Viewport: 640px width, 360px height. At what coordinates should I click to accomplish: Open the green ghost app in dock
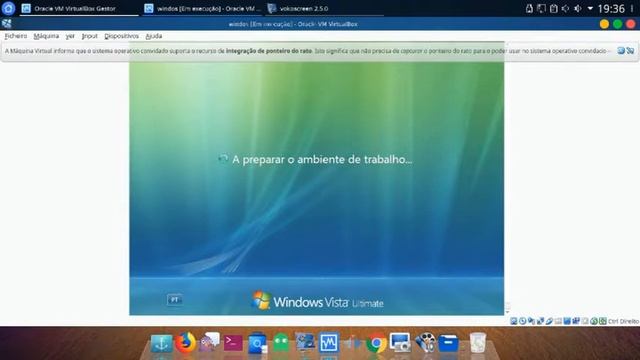pos(281,343)
